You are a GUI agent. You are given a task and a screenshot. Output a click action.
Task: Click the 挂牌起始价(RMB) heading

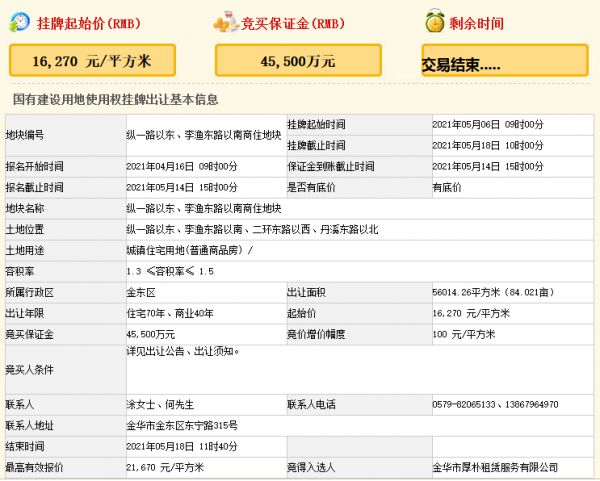tap(89, 23)
